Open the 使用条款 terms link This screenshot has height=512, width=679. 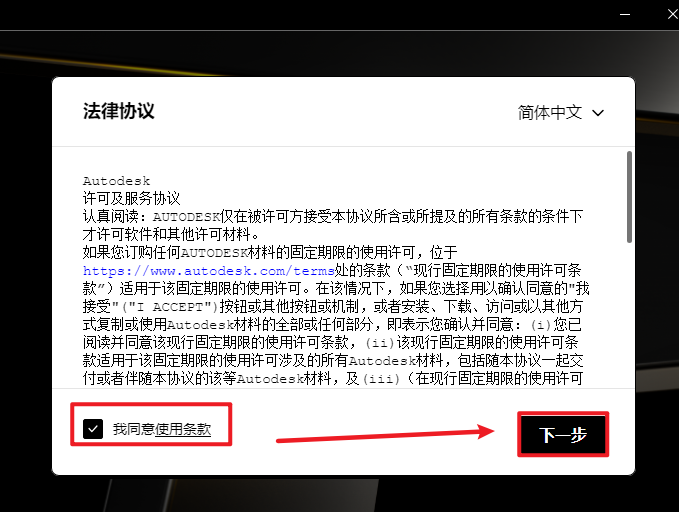[x=183, y=429]
